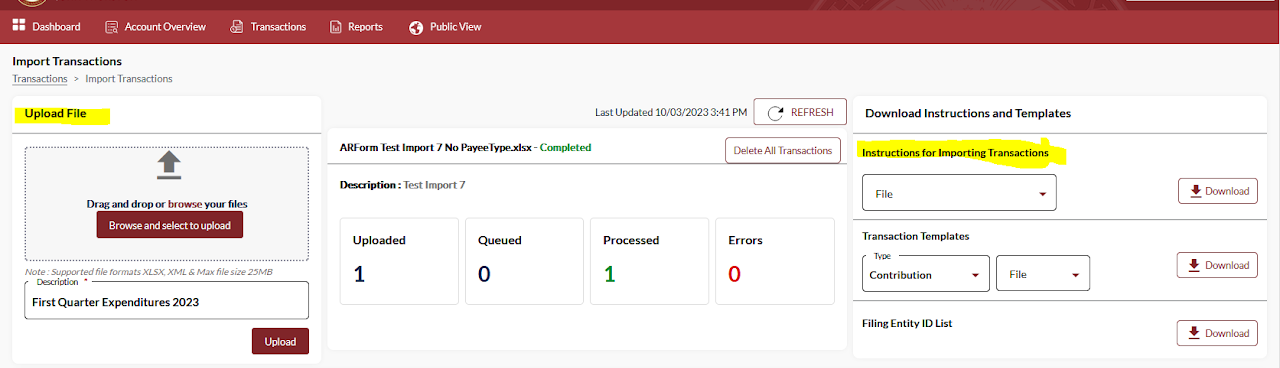Open the template Type Contribution dropdown
Screen dimensions: 1280x368
[x=926, y=273]
